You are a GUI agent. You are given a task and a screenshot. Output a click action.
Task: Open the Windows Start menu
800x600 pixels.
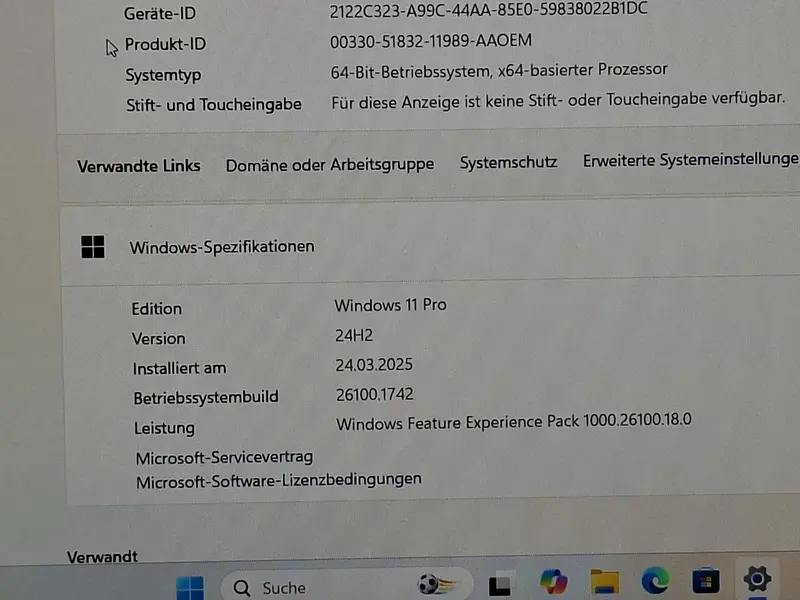click(190, 588)
